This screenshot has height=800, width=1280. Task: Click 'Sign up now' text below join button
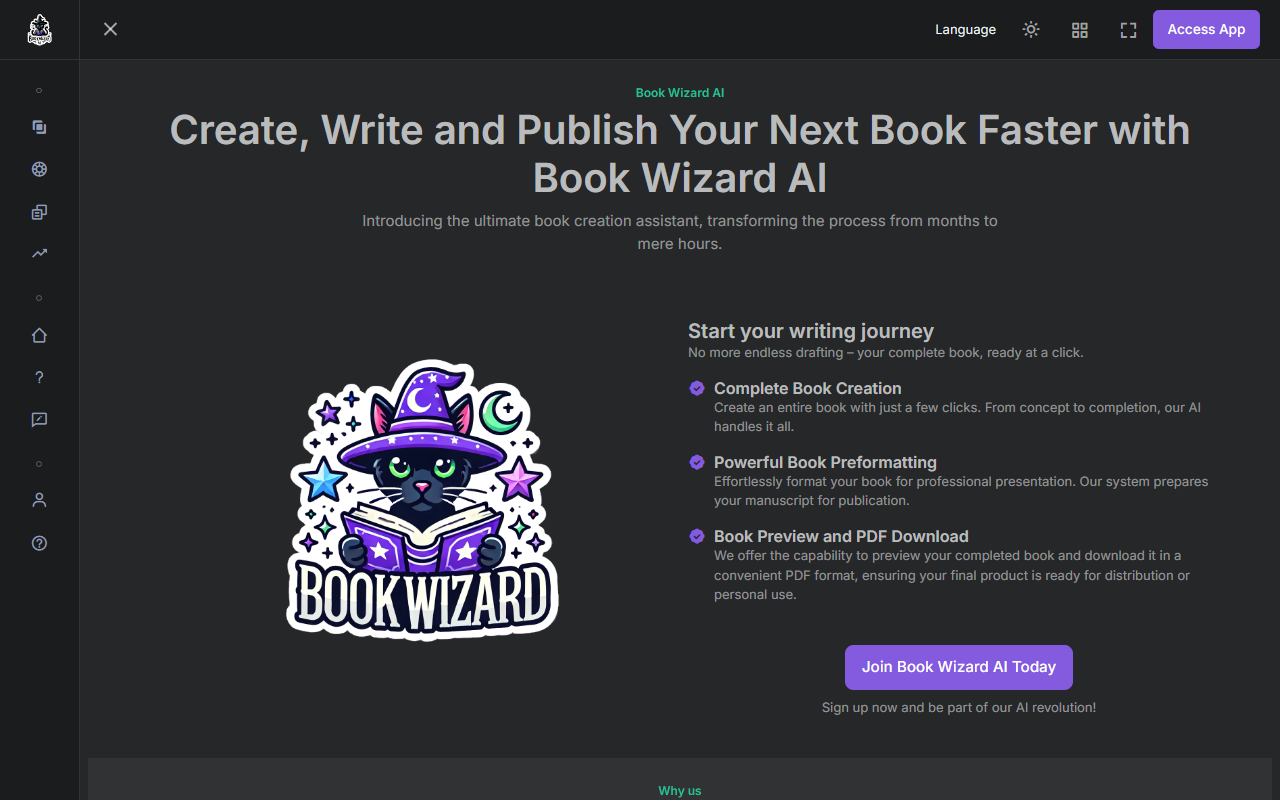pos(959,707)
